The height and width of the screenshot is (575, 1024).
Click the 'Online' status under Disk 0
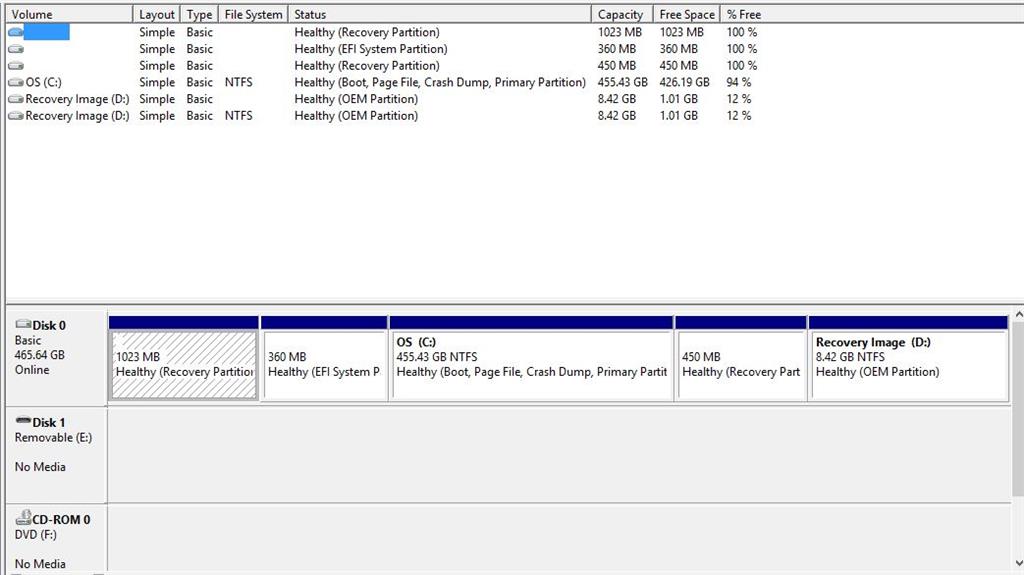(x=32, y=370)
